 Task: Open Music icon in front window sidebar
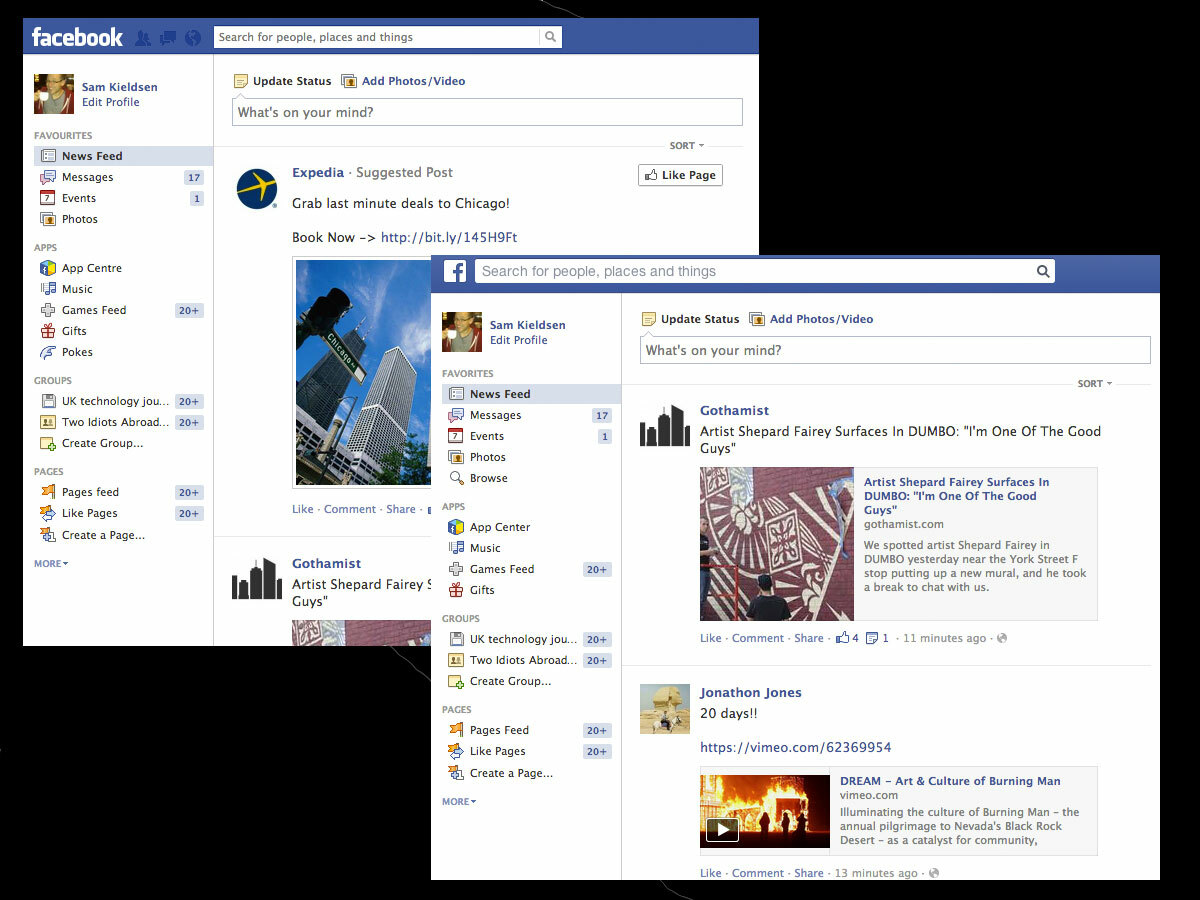pos(456,548)
